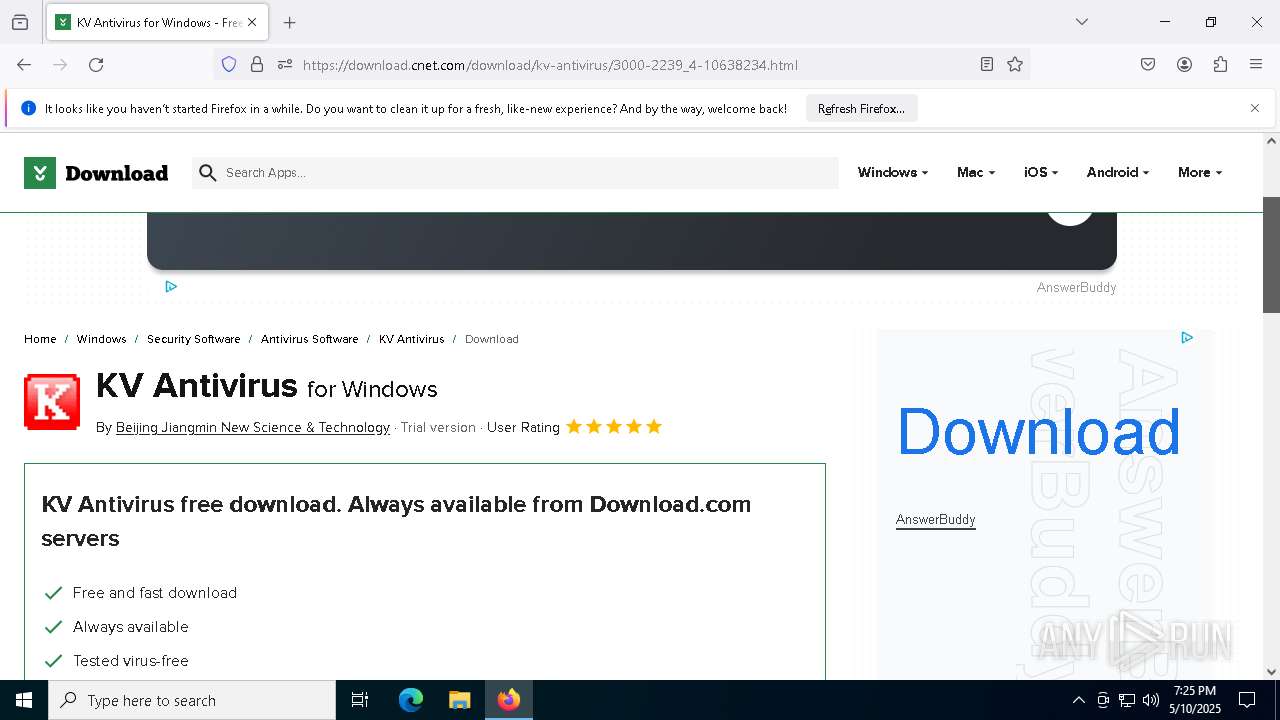Launch Microsoft Edge from taskbar

coord(411,700)
